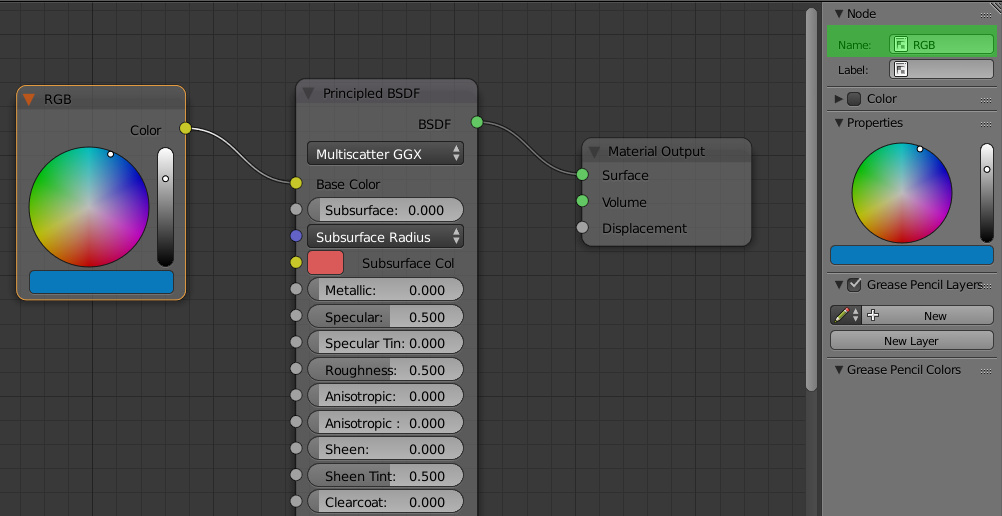This screenshot has width=1002, height=516.
Task: Collapse the Grease Pencil Colors panel
Action: (839, 370)
